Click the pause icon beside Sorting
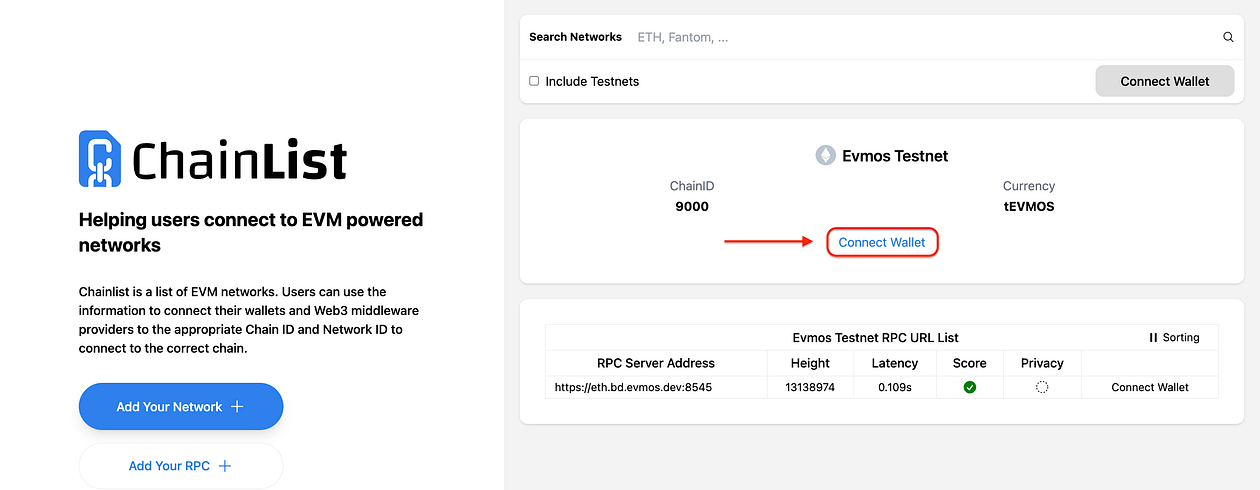1260x490 pixels. click(1153, 338)
